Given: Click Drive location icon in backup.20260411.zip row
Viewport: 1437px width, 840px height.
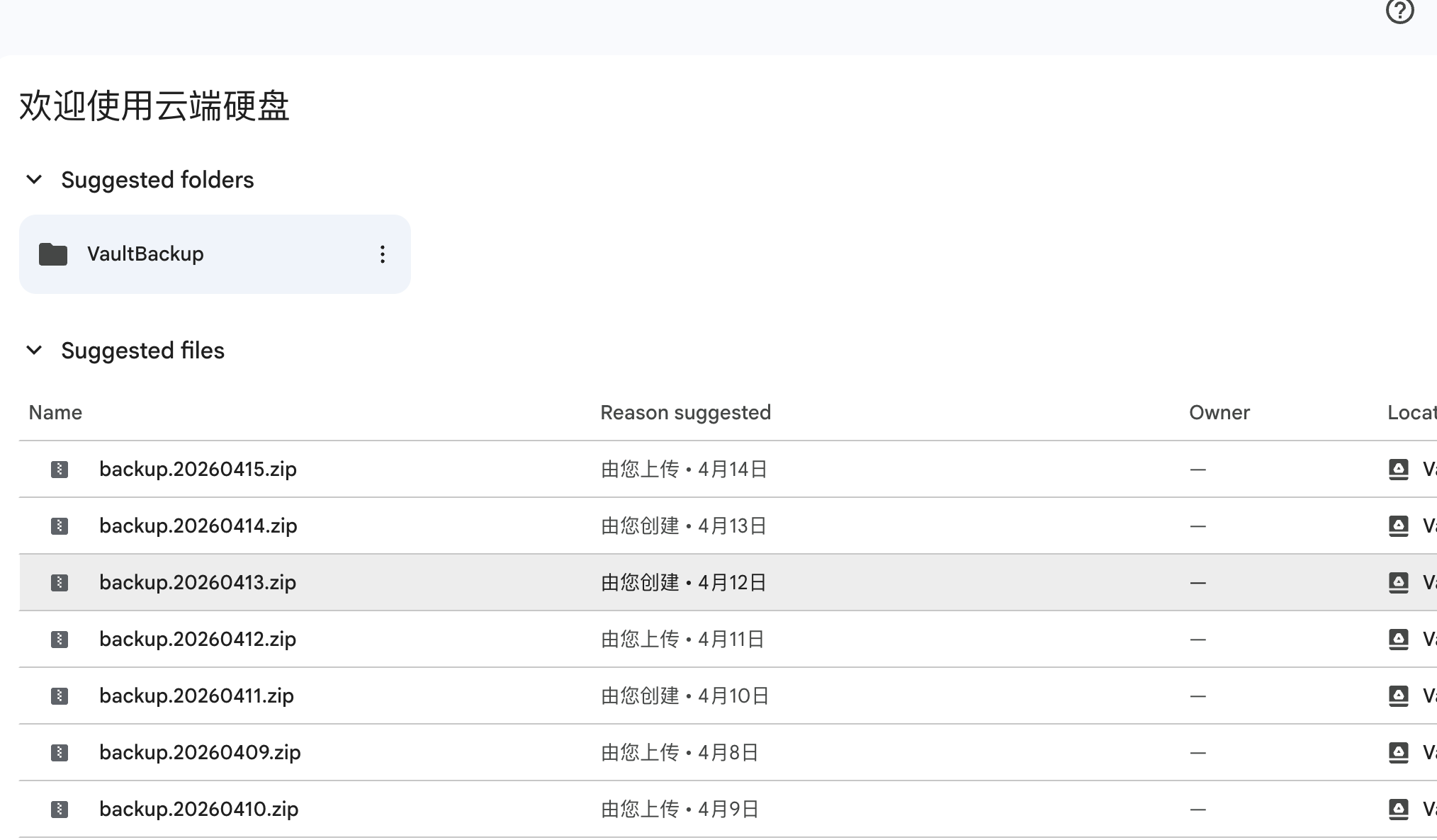Looking at the screenshot, I should pyautogui.click(x=1399, y=696).
